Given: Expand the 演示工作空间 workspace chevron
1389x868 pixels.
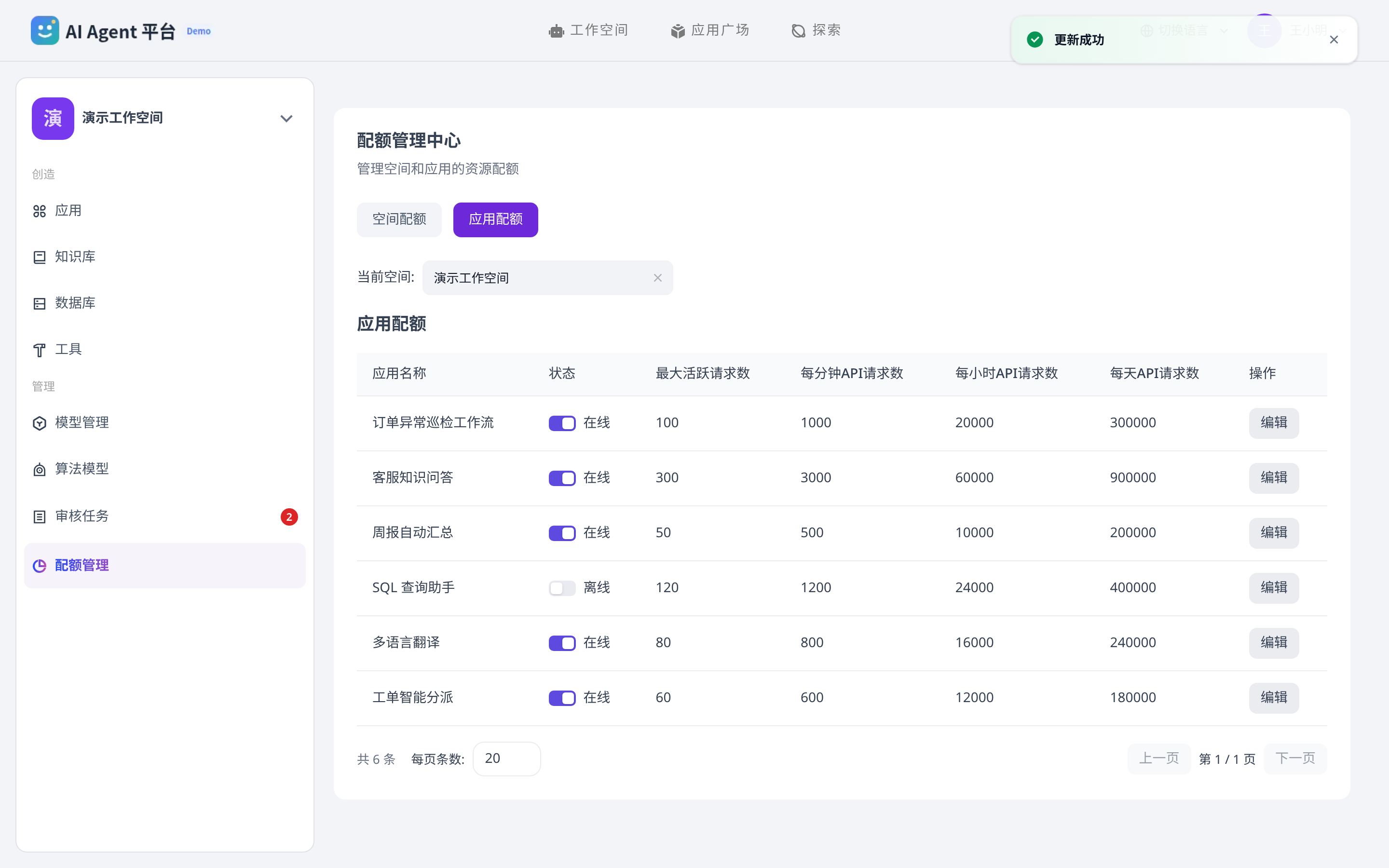Looking at the screenshot, I should [286, 119].
